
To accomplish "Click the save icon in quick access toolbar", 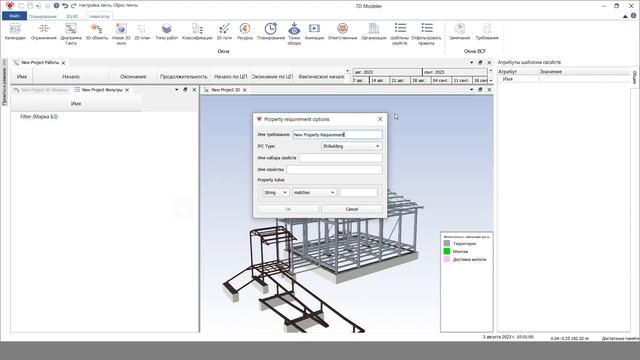I will pos(30,5).
